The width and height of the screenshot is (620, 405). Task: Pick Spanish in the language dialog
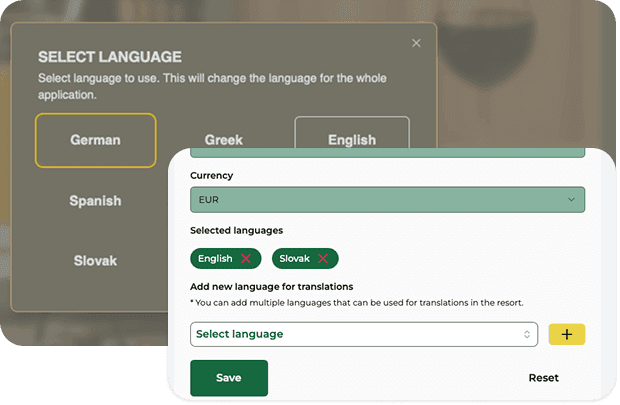tap(95, 201)
